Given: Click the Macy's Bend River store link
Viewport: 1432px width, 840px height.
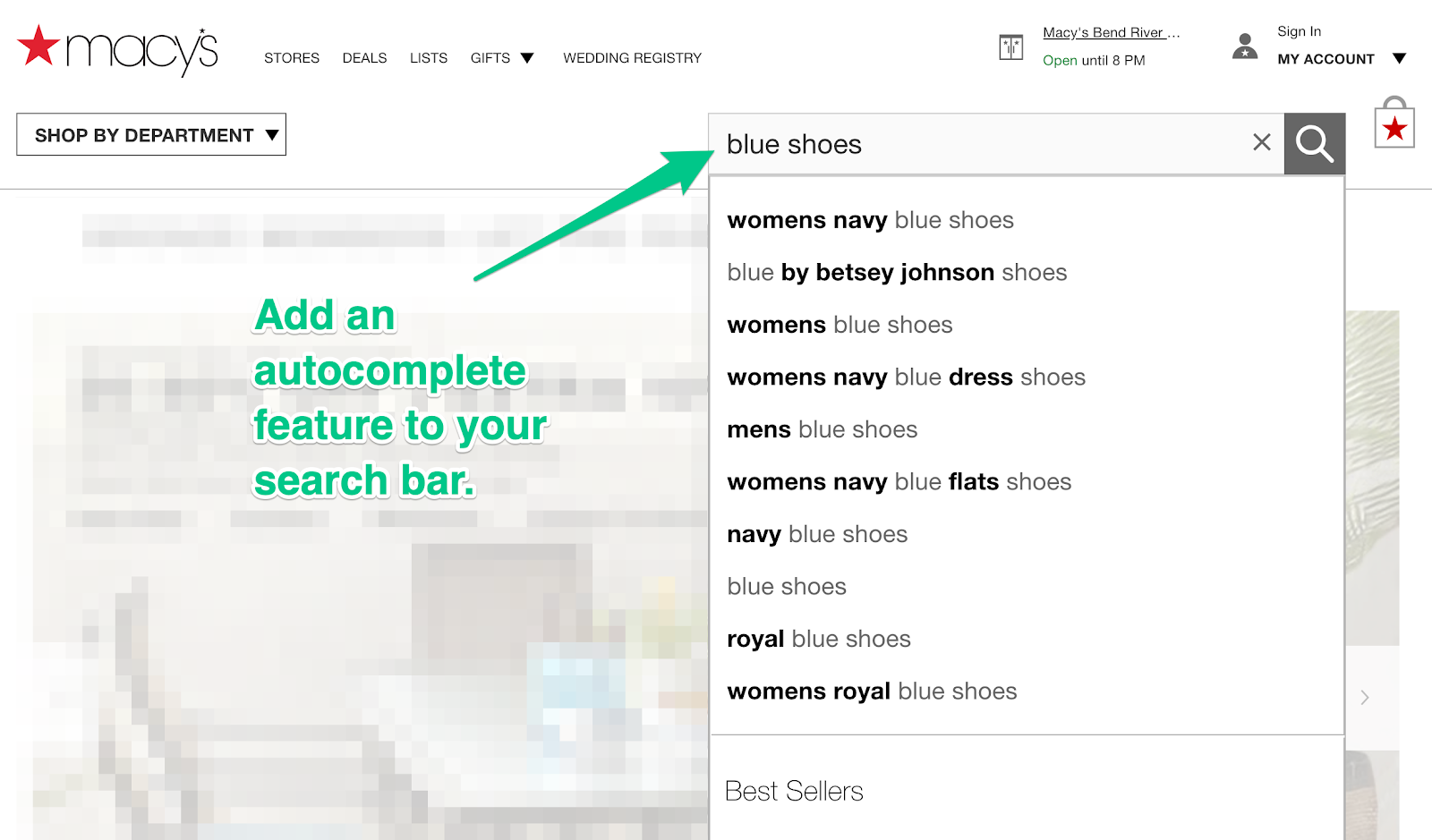Looking at the screenshot, I should 1112,32.
